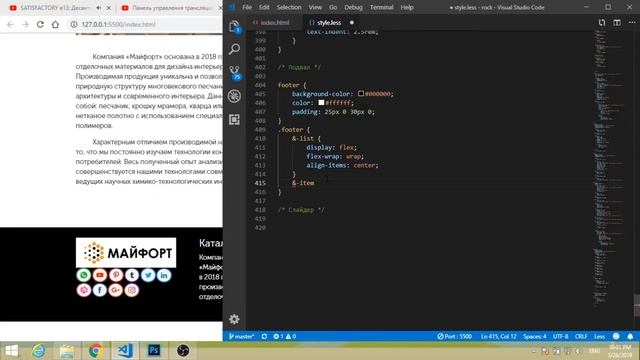Open the Source Control view in VS Code

pyautogui.click(x=235, y=73)
